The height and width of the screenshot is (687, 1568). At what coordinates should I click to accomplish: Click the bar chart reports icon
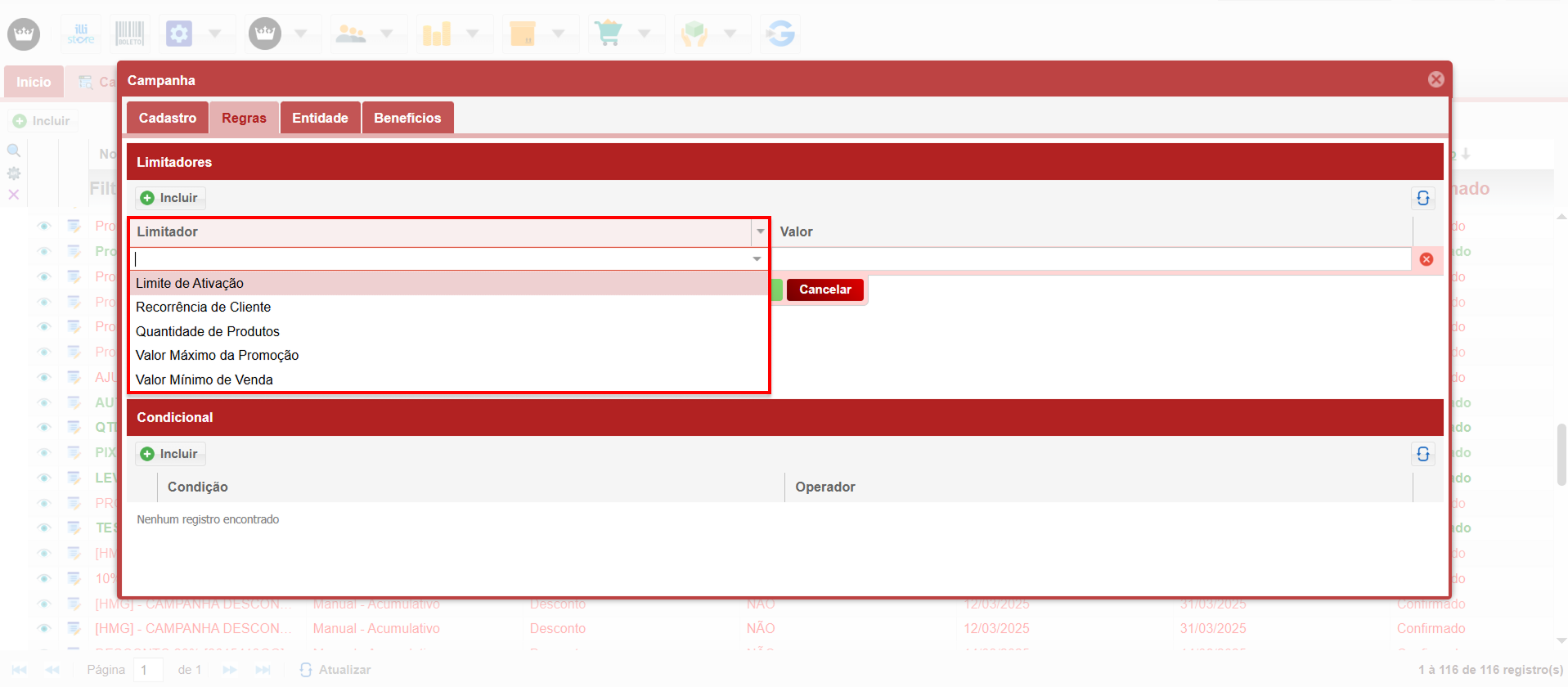click(x=437, y=34)
